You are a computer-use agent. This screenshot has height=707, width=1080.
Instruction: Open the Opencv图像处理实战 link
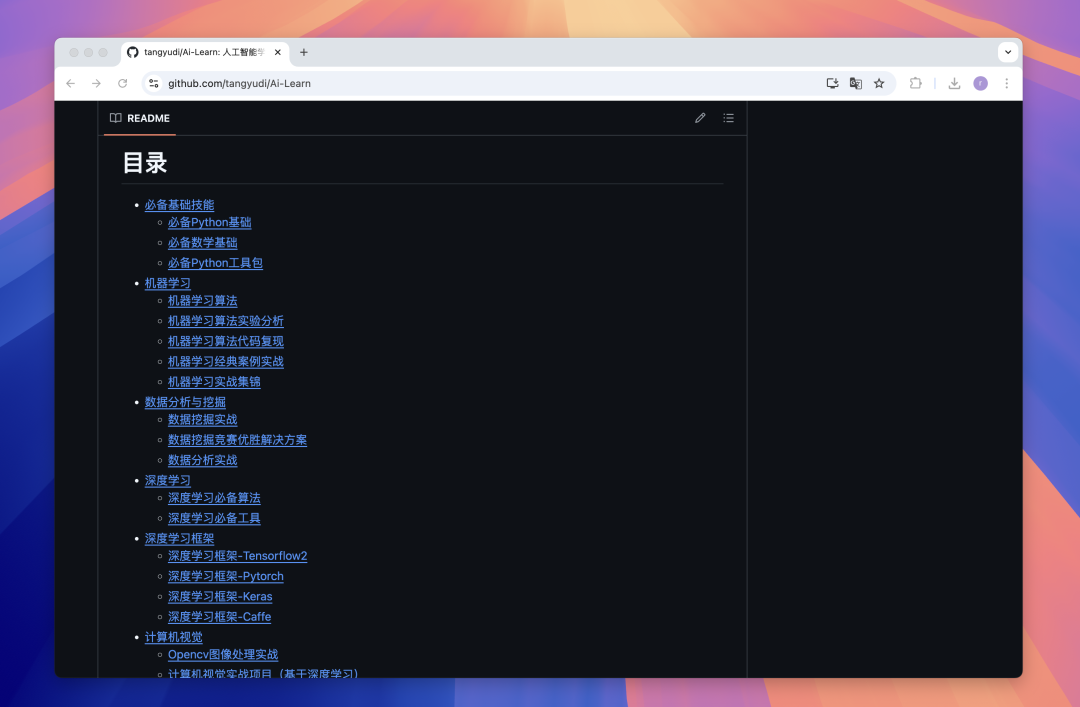pos(223,655)
